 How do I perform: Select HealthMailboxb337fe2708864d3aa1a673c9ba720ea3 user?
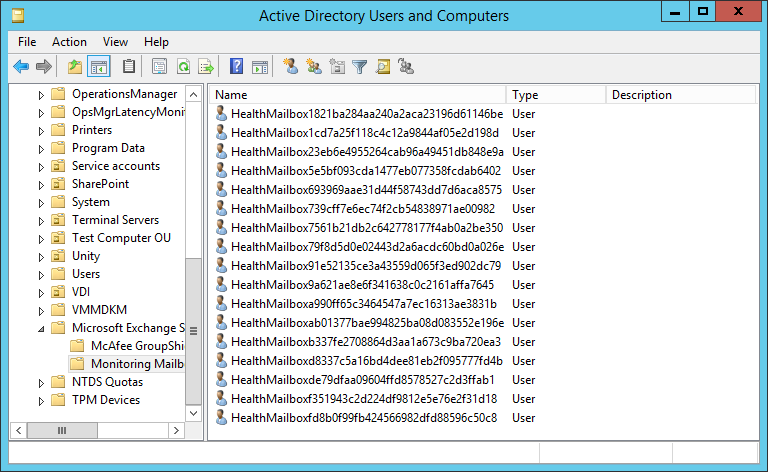[366, 342]
